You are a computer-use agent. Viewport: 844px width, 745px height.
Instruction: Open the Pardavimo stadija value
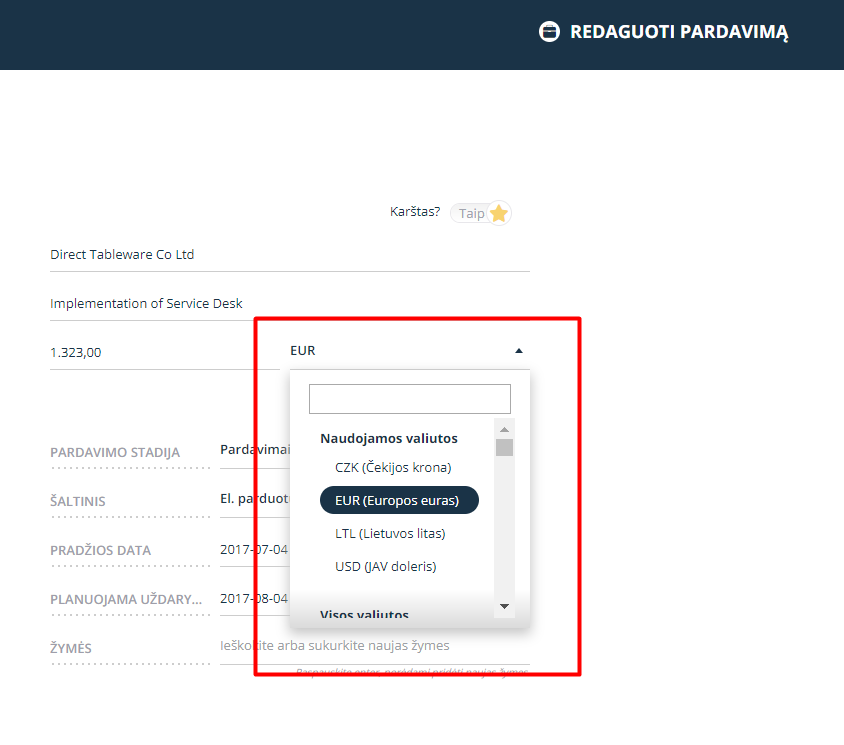click(x=255, y=450)
